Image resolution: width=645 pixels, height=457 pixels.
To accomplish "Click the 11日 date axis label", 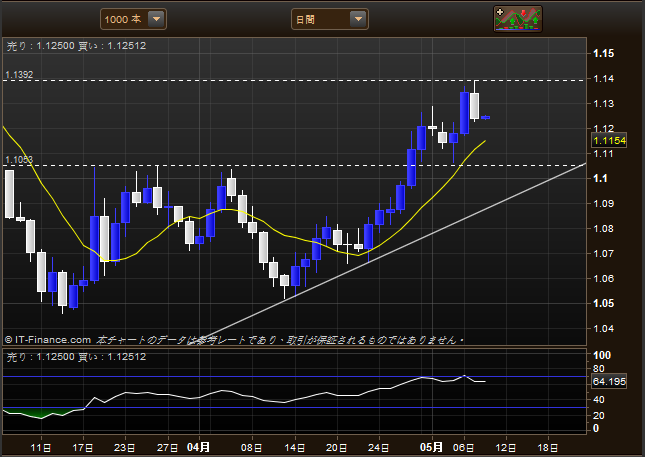I will click(41, 448).
